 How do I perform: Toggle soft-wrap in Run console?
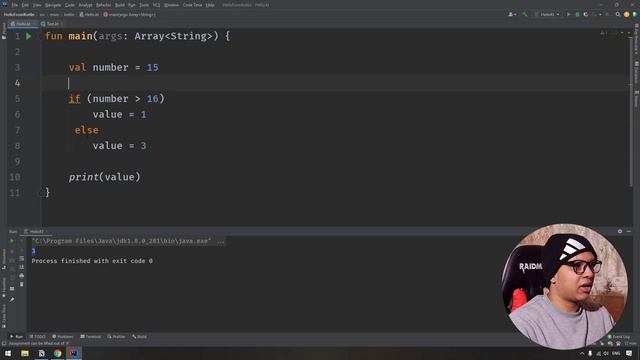pos(22,258)
